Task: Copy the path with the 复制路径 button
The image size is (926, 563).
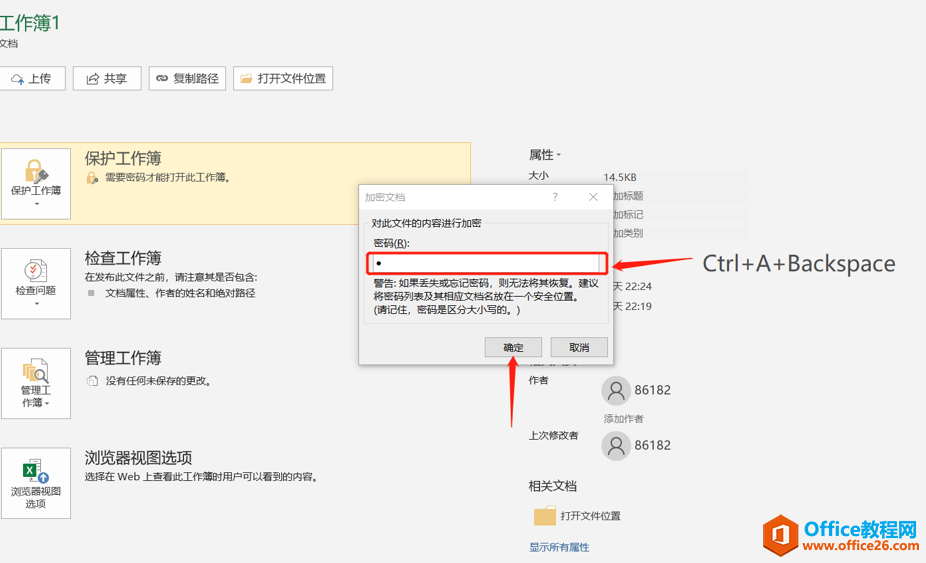Action: pos(187,79)
